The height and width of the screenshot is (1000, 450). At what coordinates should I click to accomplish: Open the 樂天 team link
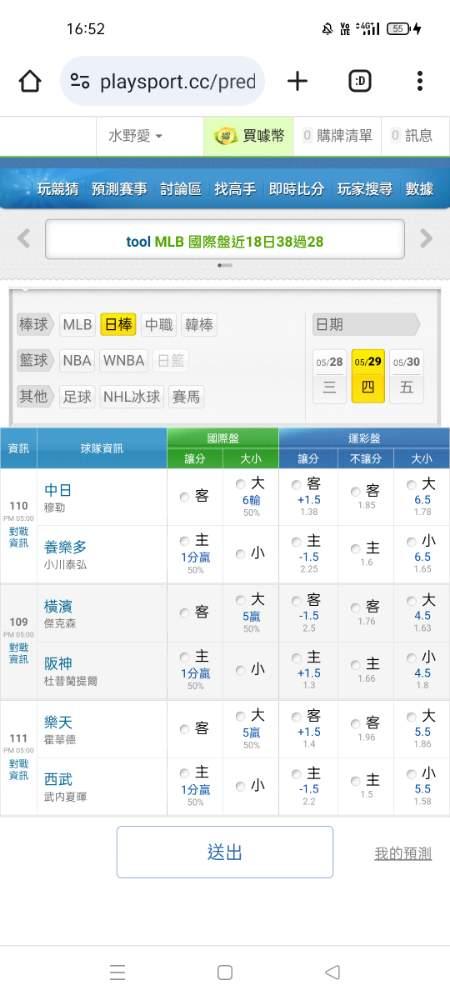58,722
